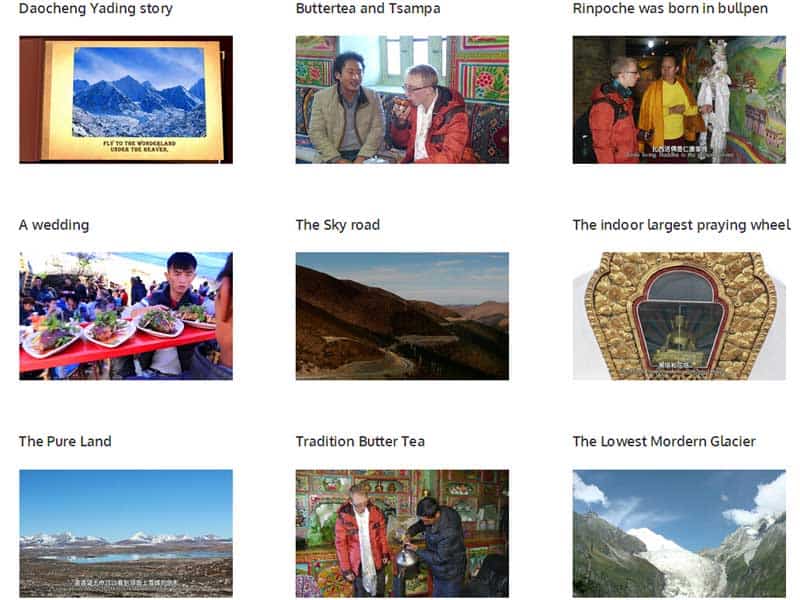Viewport: 800px width, 600px height.
Task: Click the Buttertea and Tsampa title
Action: (x=368, y=9)
